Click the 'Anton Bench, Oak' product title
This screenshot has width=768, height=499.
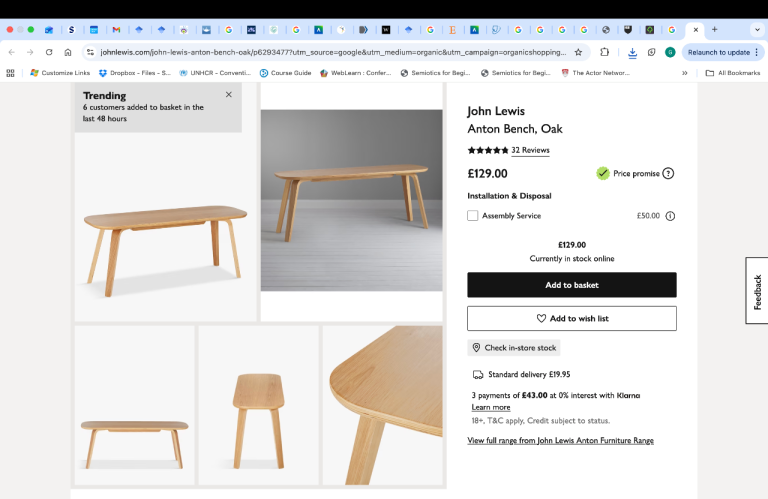[515, 129]
